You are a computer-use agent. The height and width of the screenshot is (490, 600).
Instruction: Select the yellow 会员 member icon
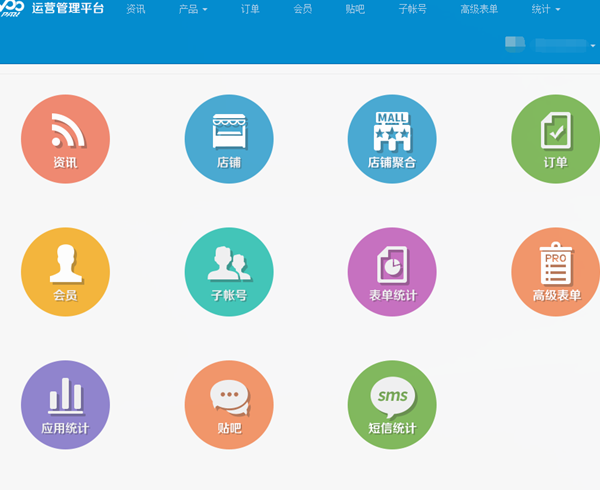65,272
